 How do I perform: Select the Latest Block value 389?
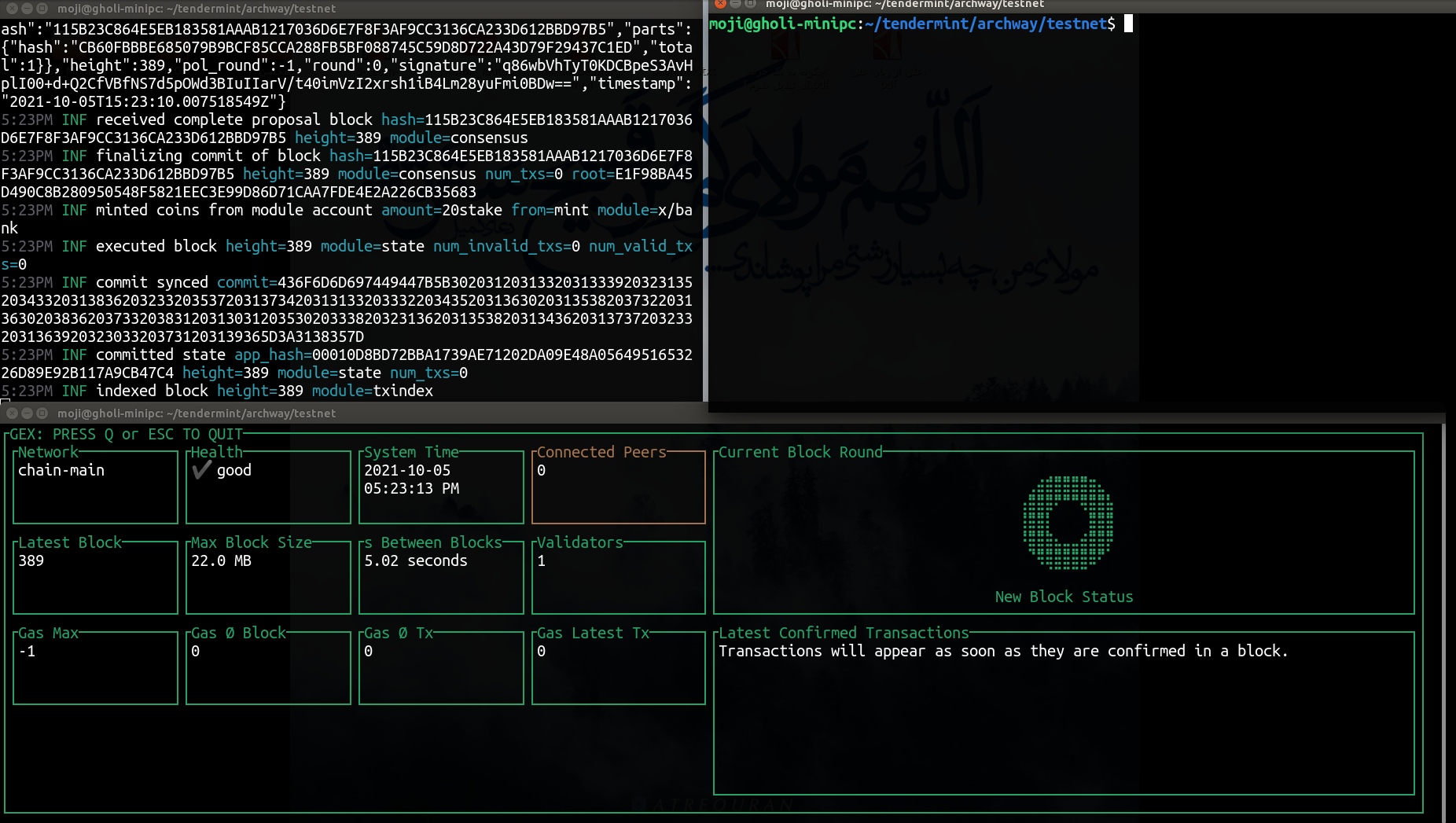click(x=31, y=561)
